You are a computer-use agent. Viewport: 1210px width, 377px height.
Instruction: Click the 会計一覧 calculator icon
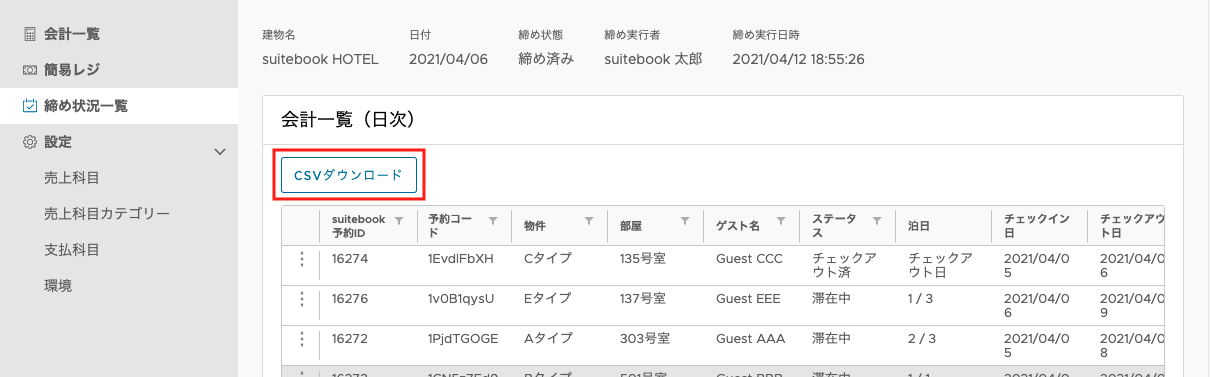[x=30, y=34]
